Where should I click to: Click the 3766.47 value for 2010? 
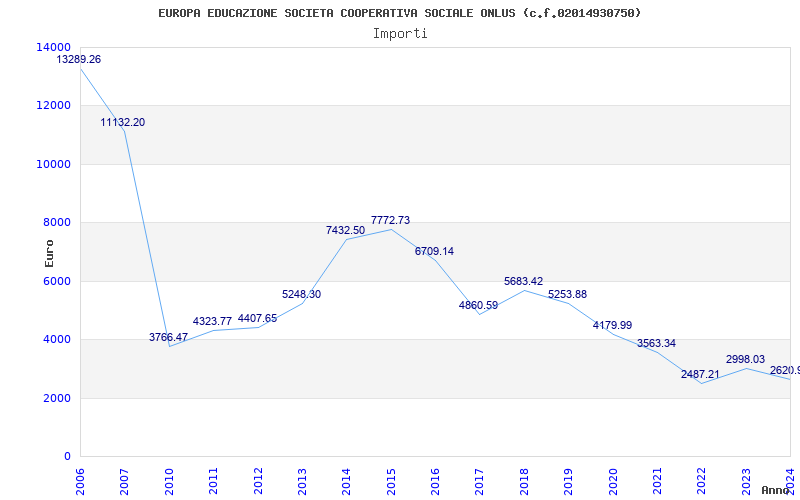(x=168, y=338)
